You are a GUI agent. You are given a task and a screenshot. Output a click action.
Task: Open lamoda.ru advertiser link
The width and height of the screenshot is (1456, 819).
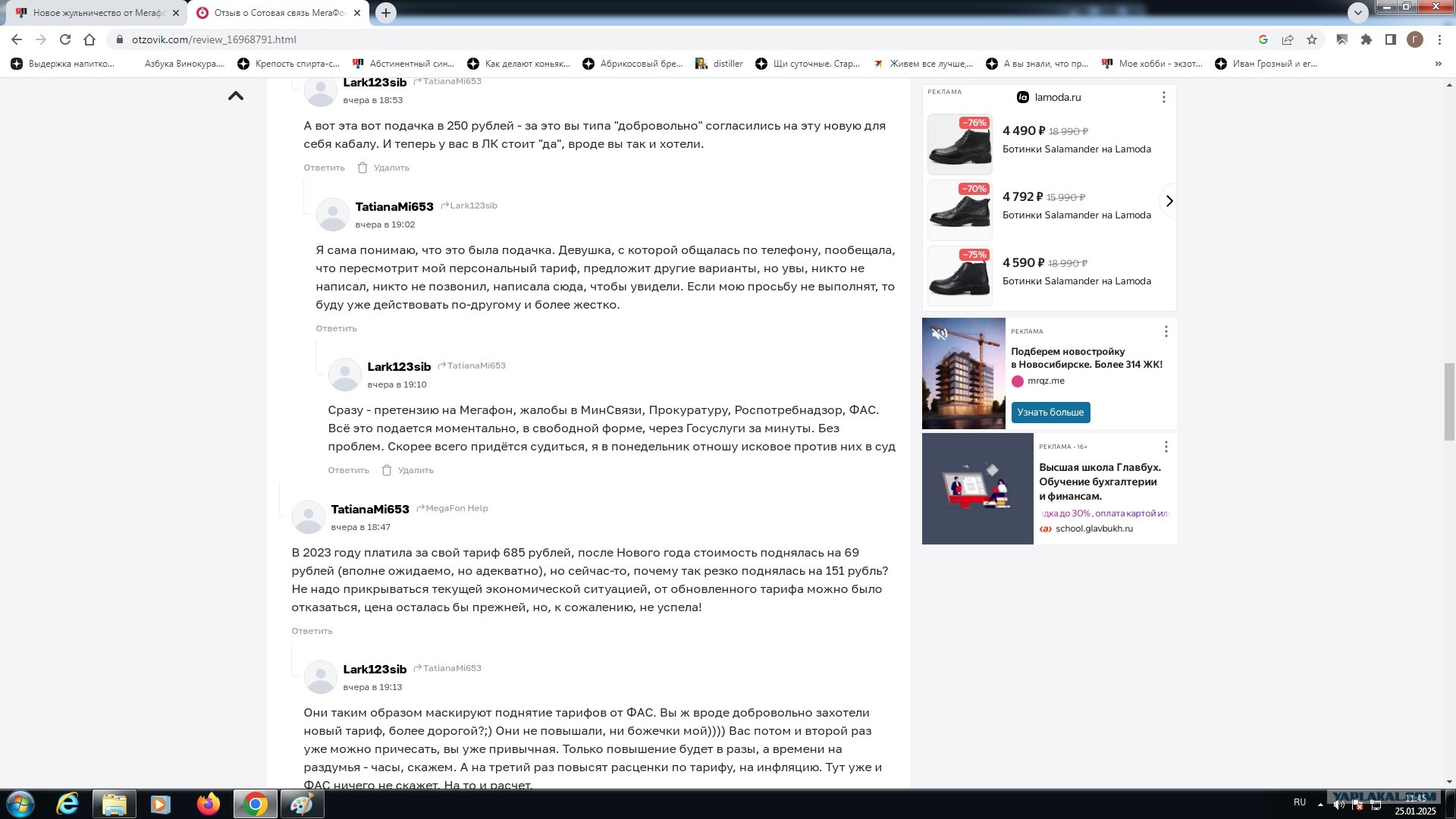(x=1058, y=97)
